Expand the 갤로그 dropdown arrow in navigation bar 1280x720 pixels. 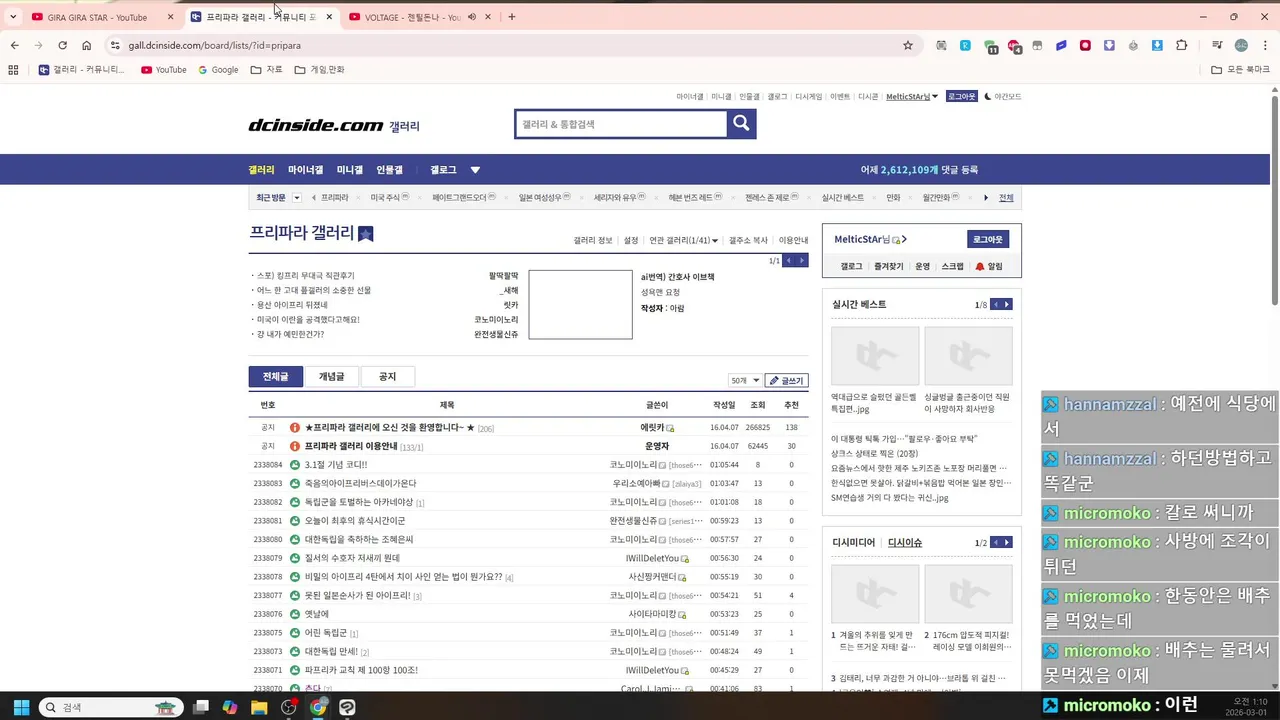click(x=475, y=170)
